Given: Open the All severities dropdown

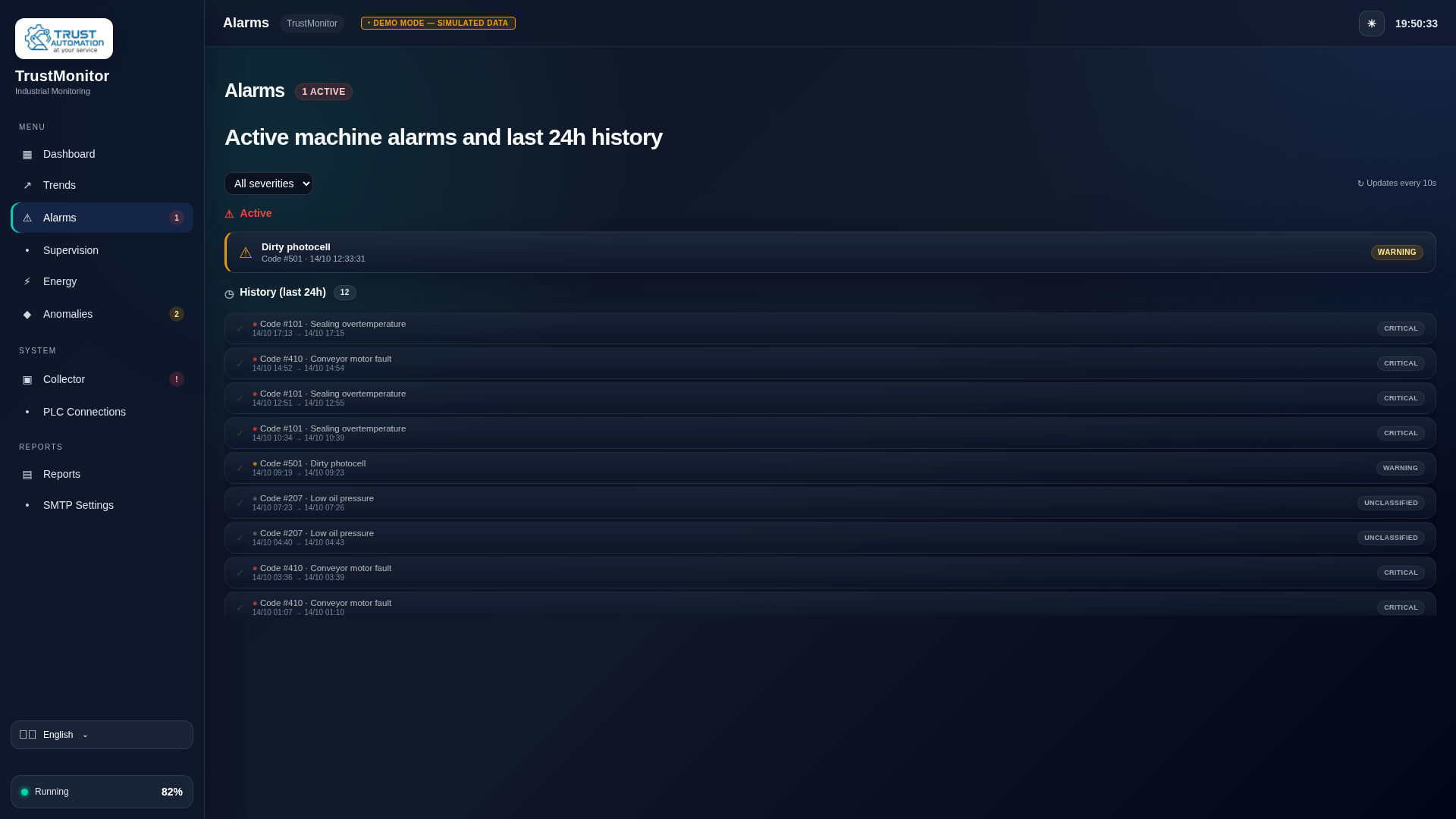Looking at the screenshot, I should pyautogui.click(x=268, y=184).
